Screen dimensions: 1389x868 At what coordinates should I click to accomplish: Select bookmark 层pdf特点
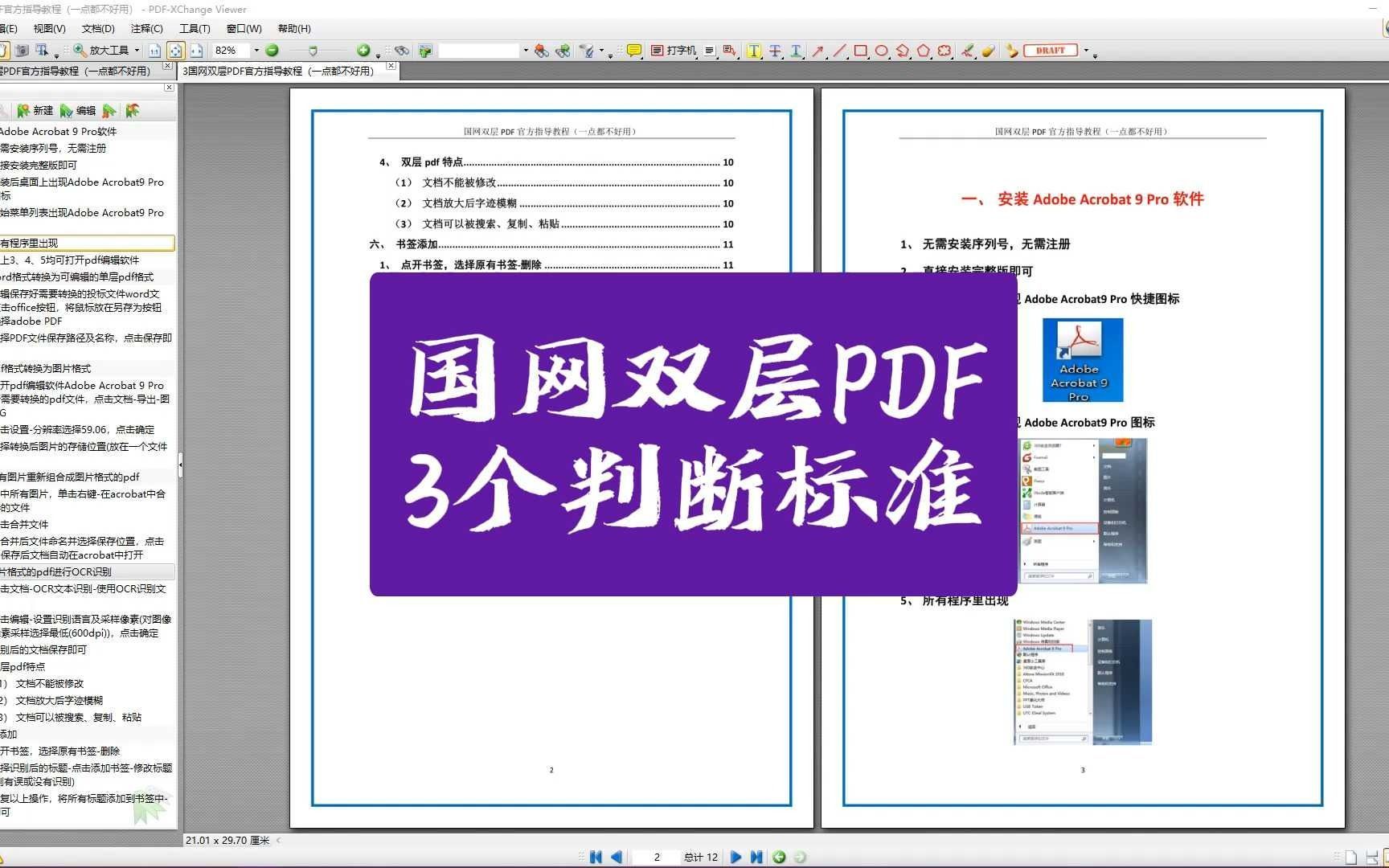click(23, 667)
